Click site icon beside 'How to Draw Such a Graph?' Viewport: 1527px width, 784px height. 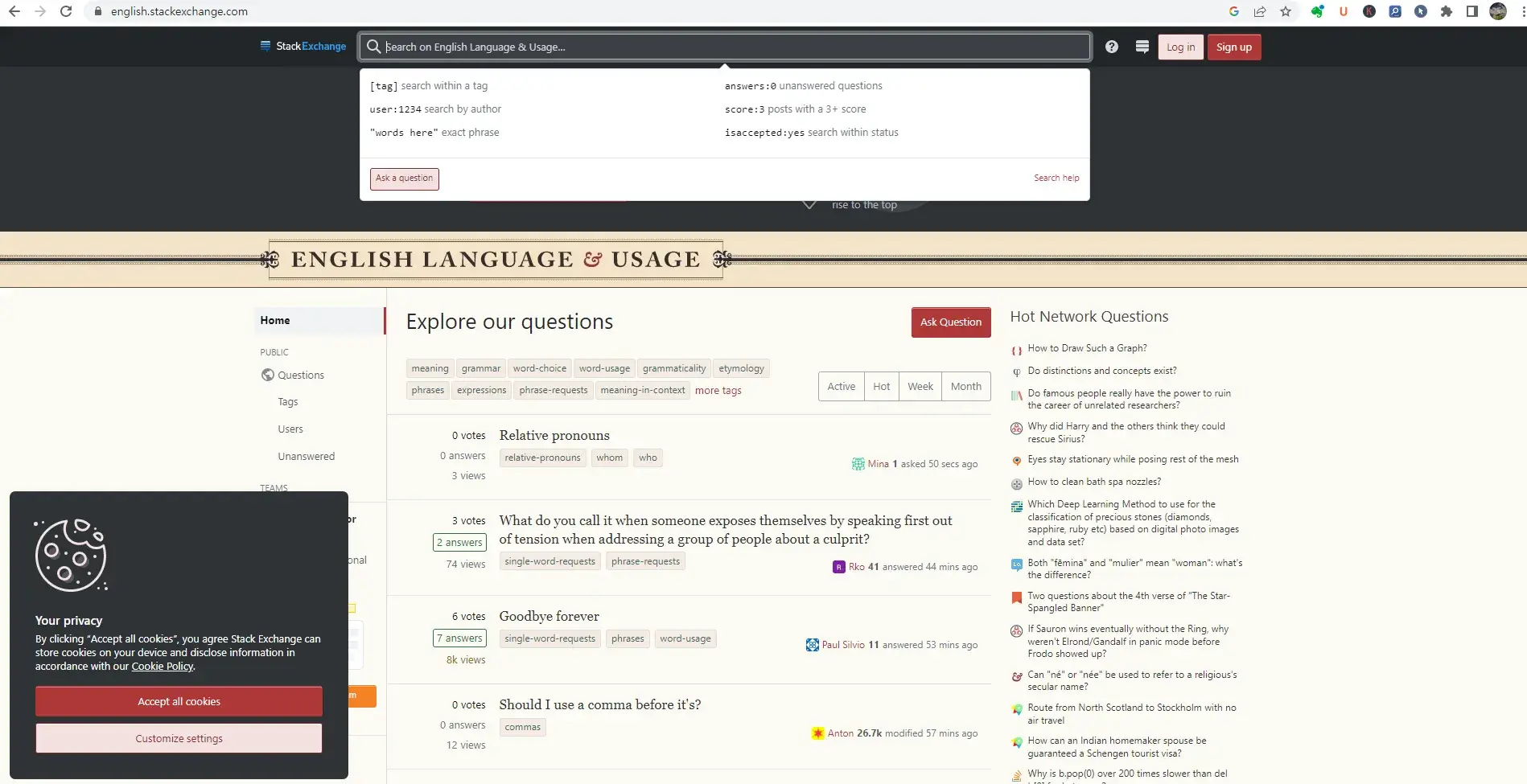tap(1017, 350)
